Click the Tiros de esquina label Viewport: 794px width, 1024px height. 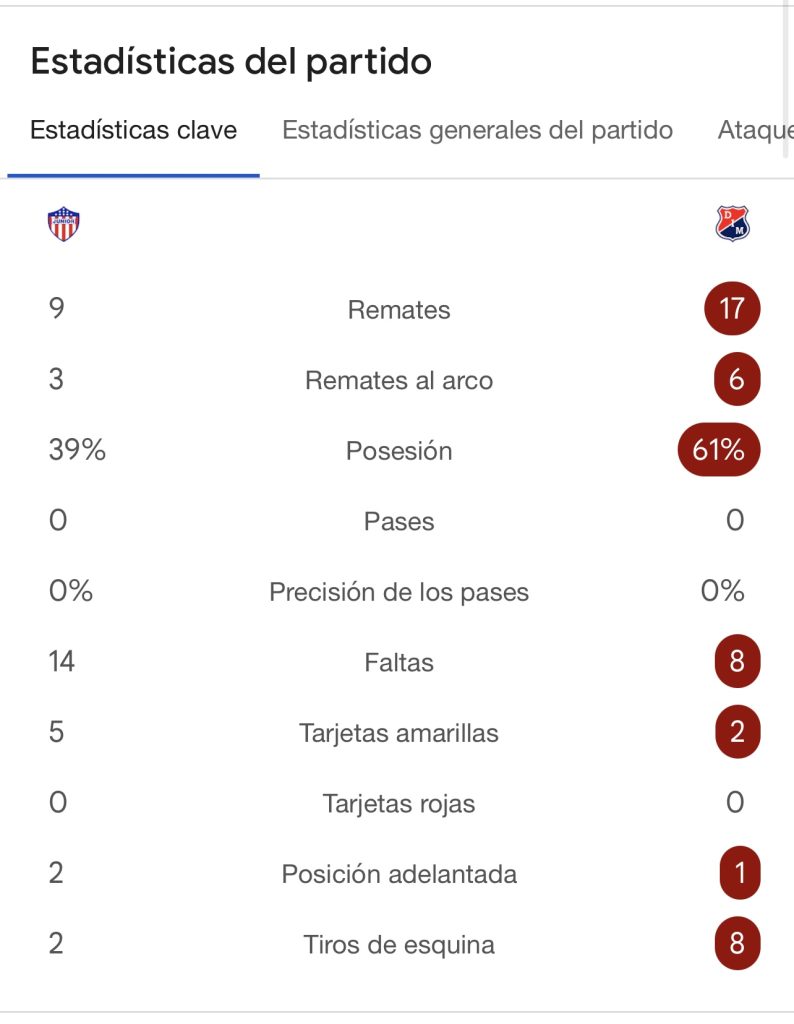(x=399, y=945)
